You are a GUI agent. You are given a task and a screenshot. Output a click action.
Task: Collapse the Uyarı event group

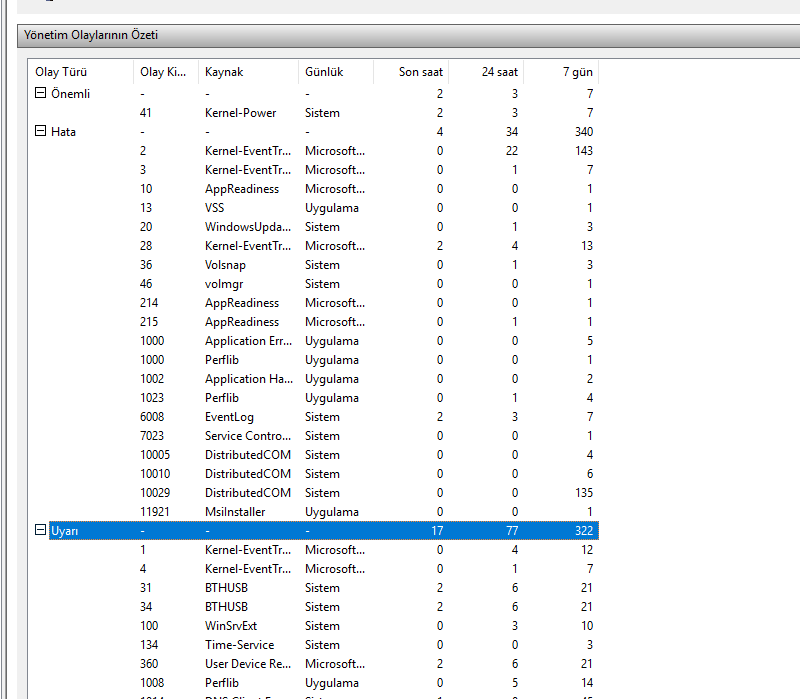coord(40,530)
